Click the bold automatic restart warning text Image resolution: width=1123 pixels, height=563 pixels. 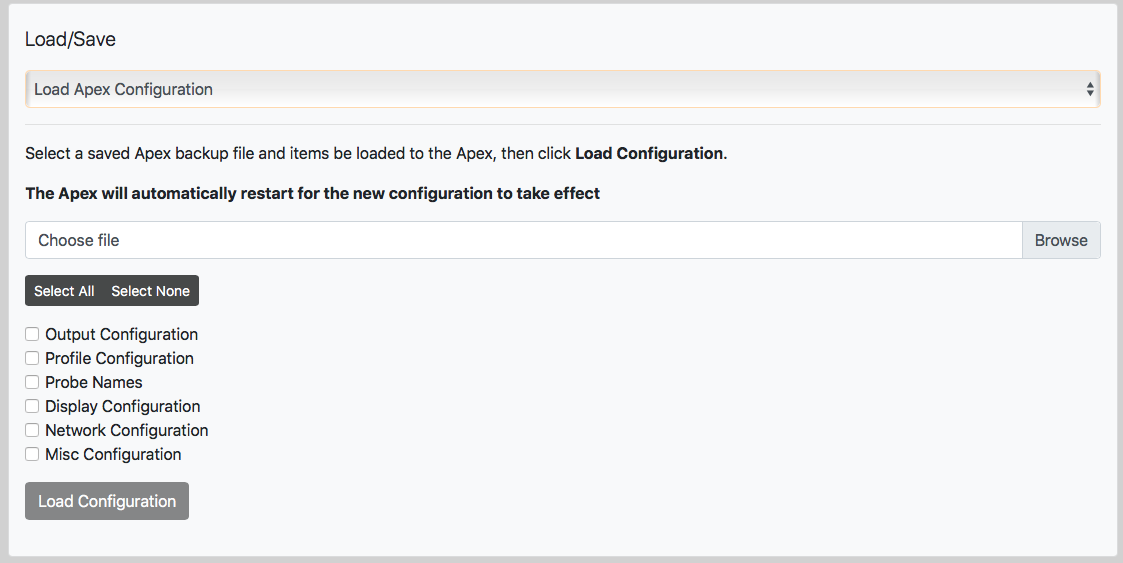(312, 193)
